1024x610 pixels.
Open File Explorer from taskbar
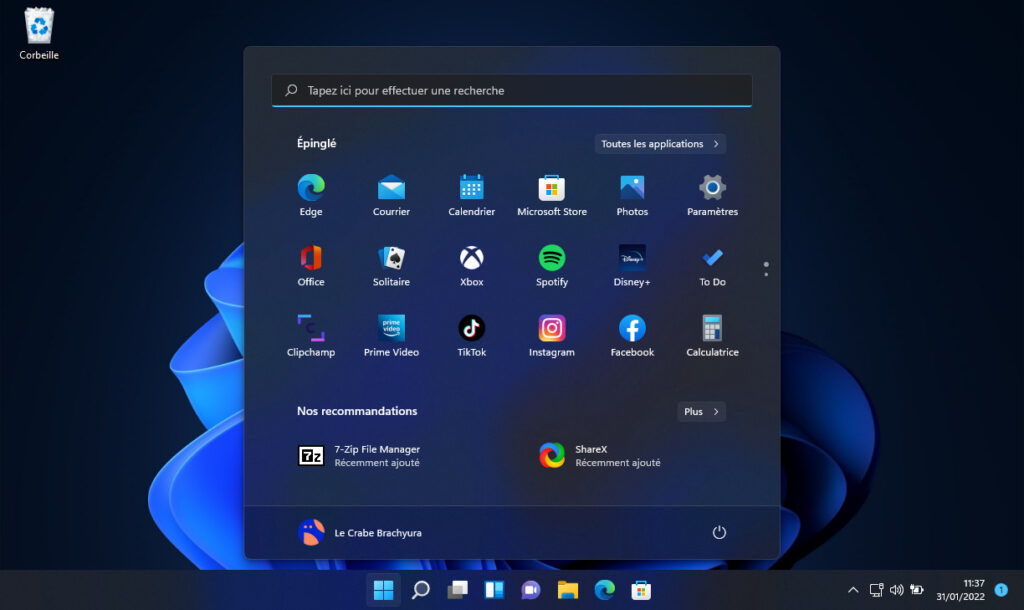pyautogui.click(x=568, y=590)
